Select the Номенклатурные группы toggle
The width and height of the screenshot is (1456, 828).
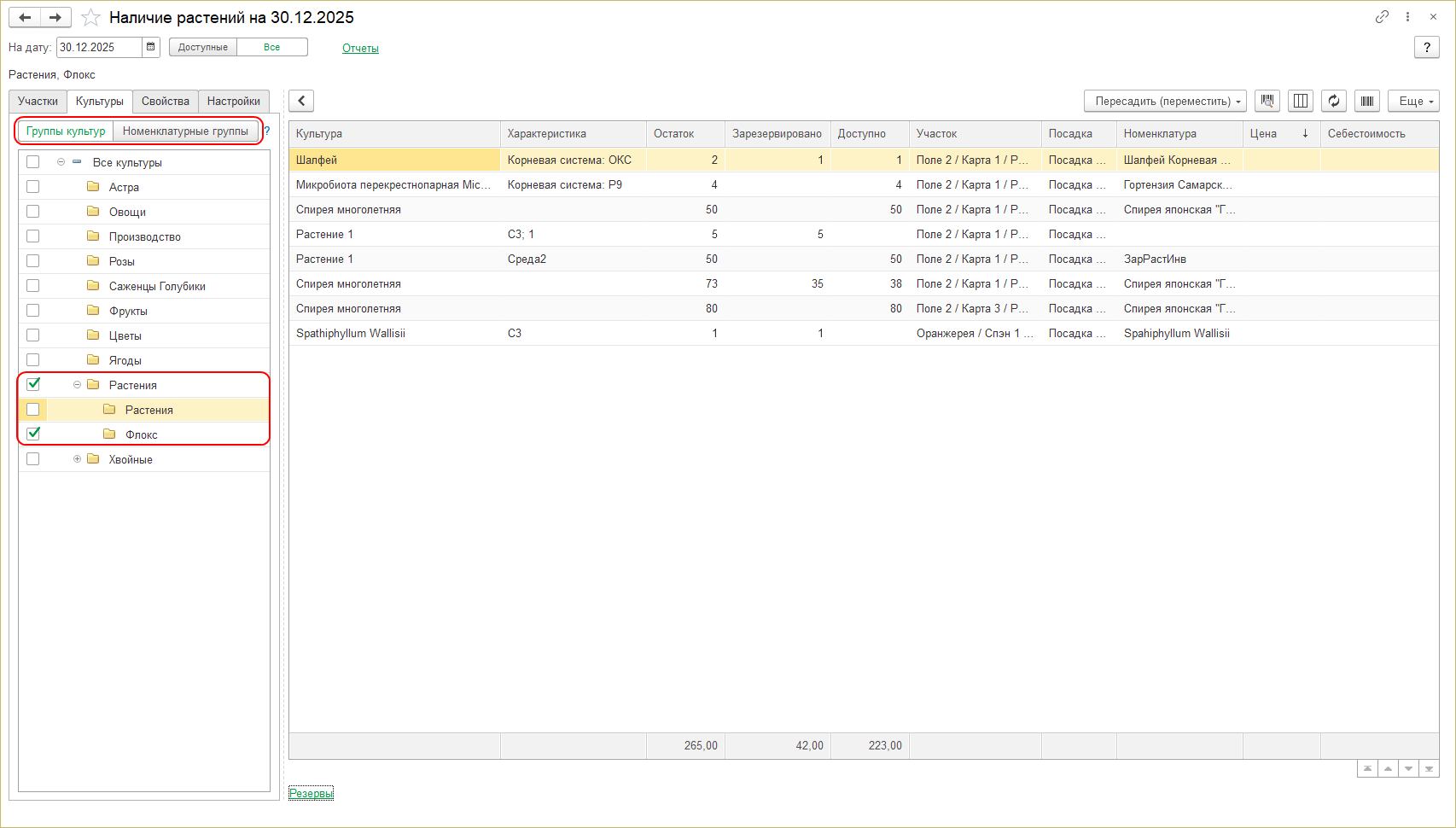click(185, 131)
